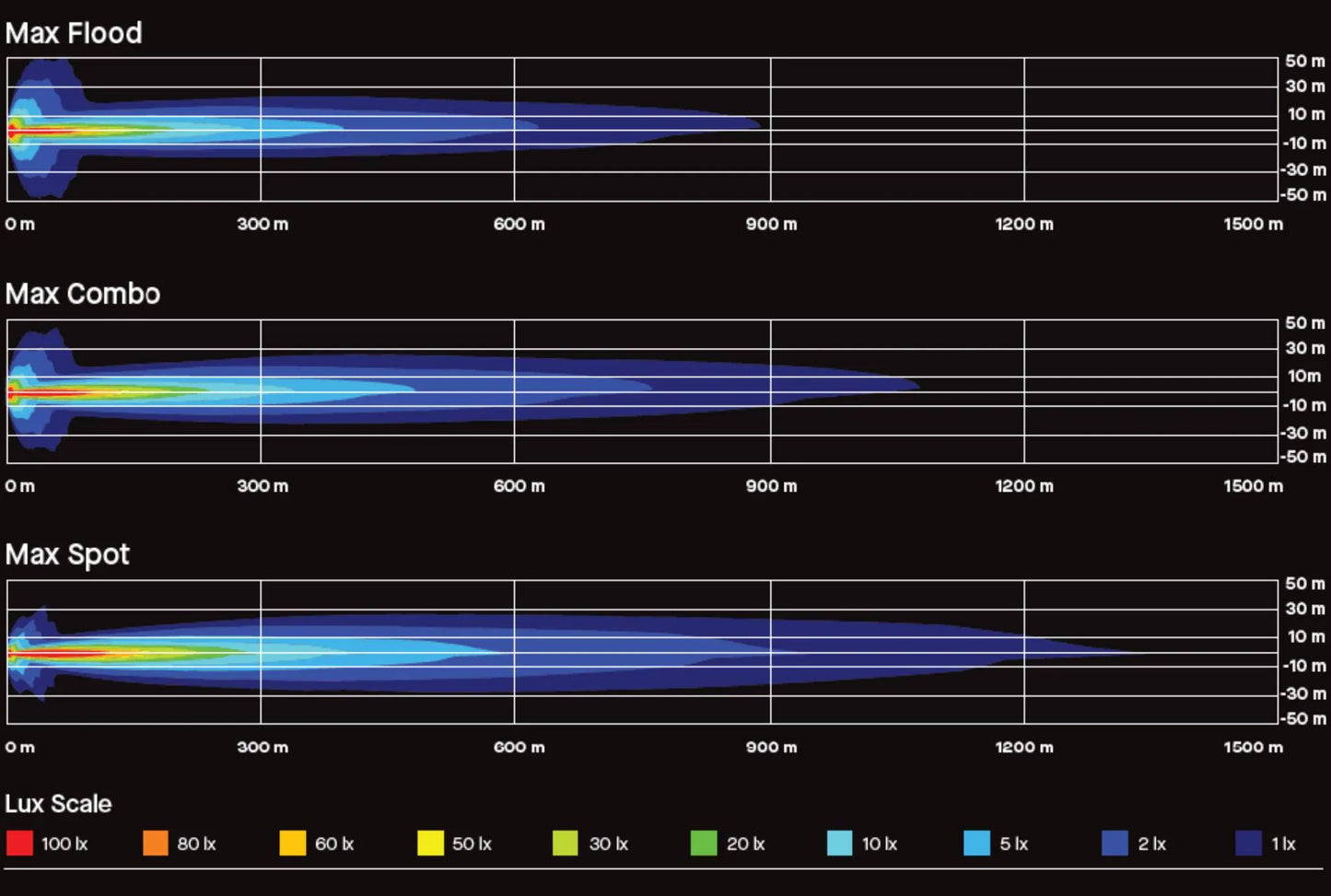Select the orange 80 lx swatch
Image resolution: width=1331 pixels, height=896 pixels.
click(x=156, y=843)
